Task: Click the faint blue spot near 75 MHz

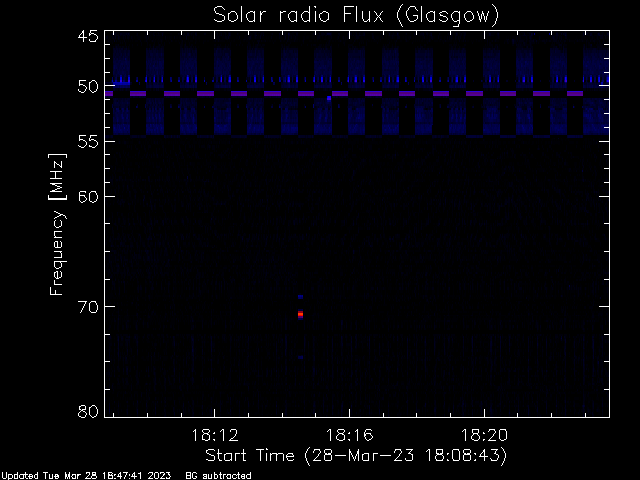Action: pos(300,357)
